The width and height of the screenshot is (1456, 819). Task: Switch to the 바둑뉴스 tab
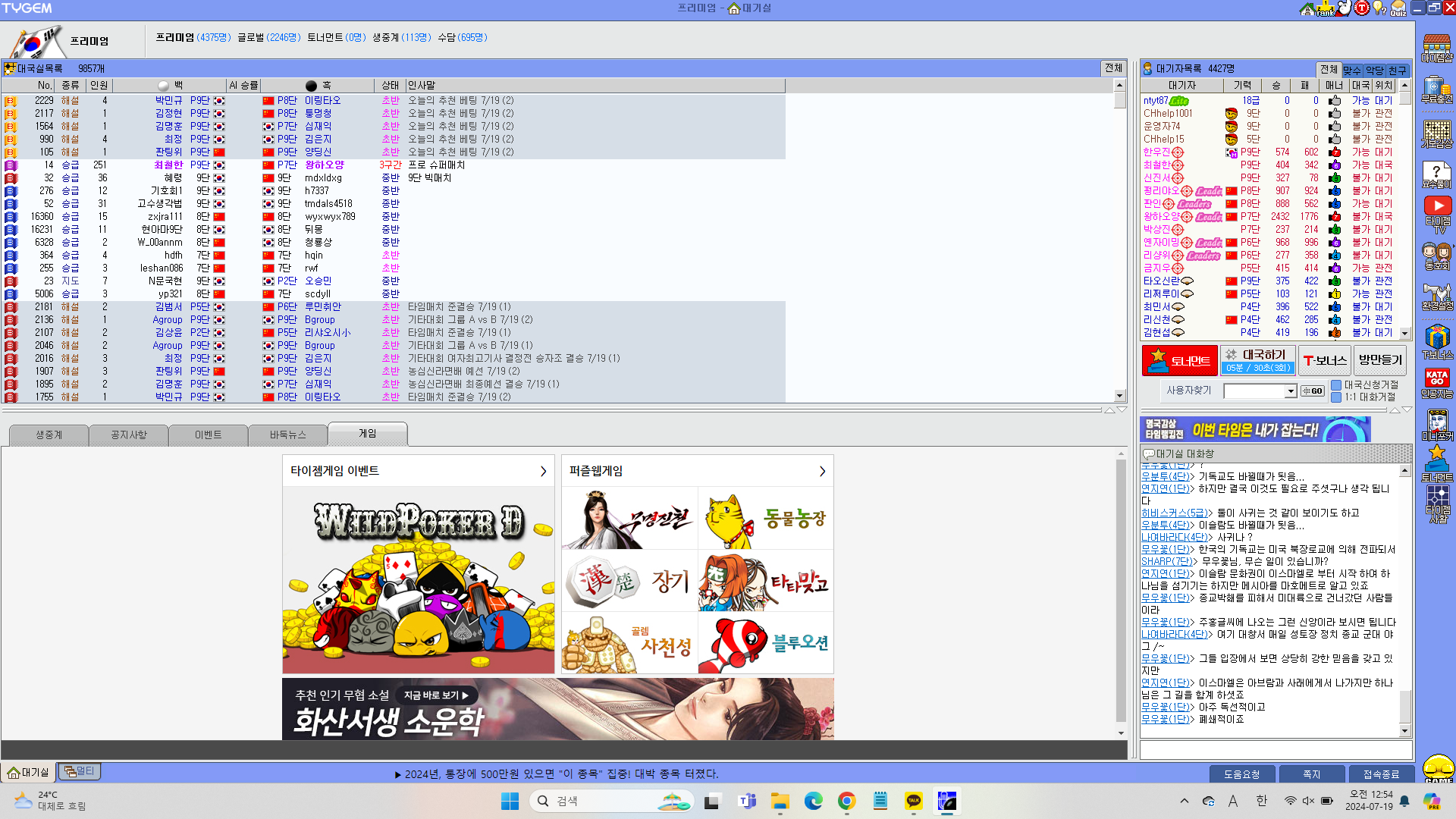(288, 435)
